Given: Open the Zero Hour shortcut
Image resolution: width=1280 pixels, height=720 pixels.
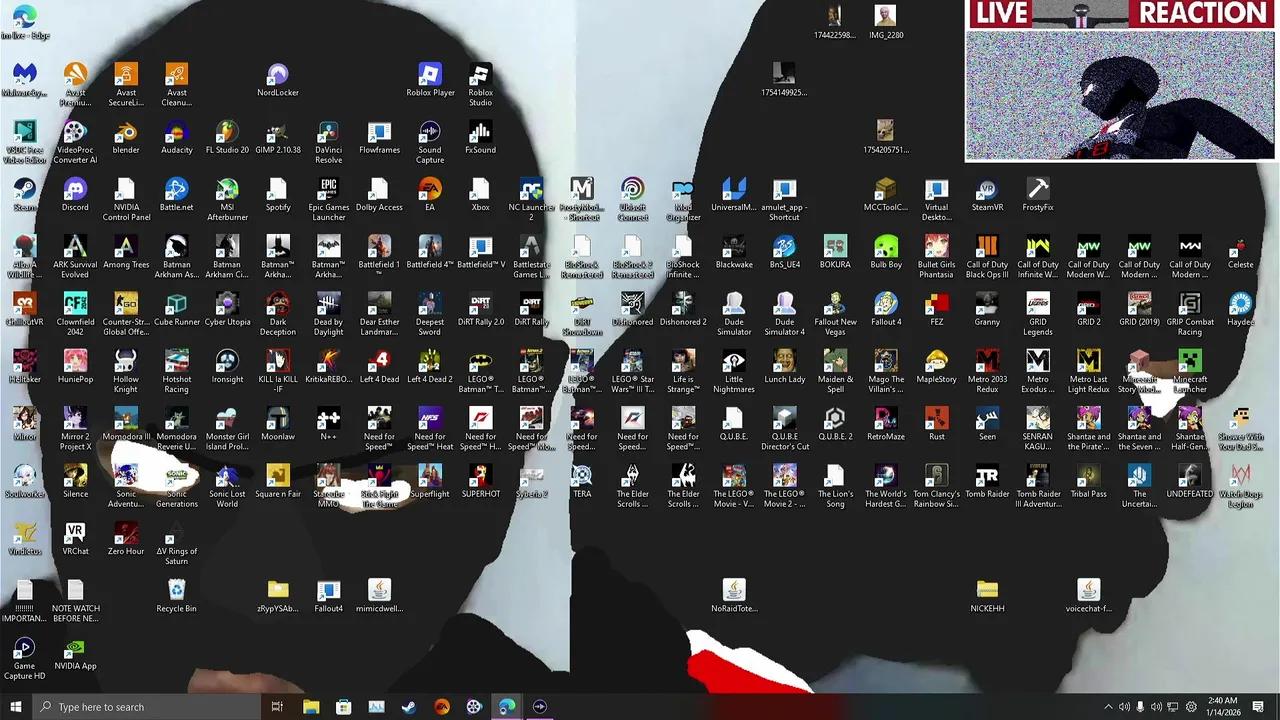Looking at the screenshot, I should coord(126,539).
